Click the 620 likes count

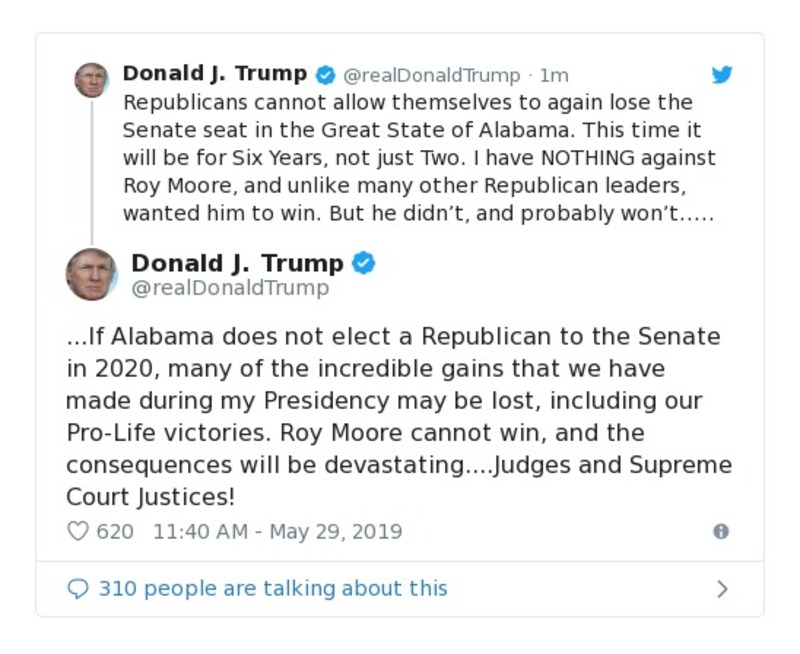pyautogui.click(x=115, y=532)
